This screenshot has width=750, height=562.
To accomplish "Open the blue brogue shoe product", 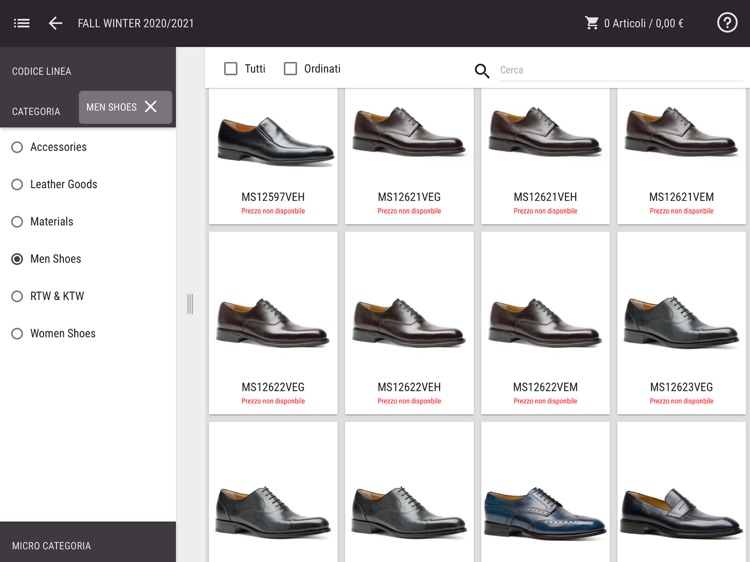I will click(545, 514).
